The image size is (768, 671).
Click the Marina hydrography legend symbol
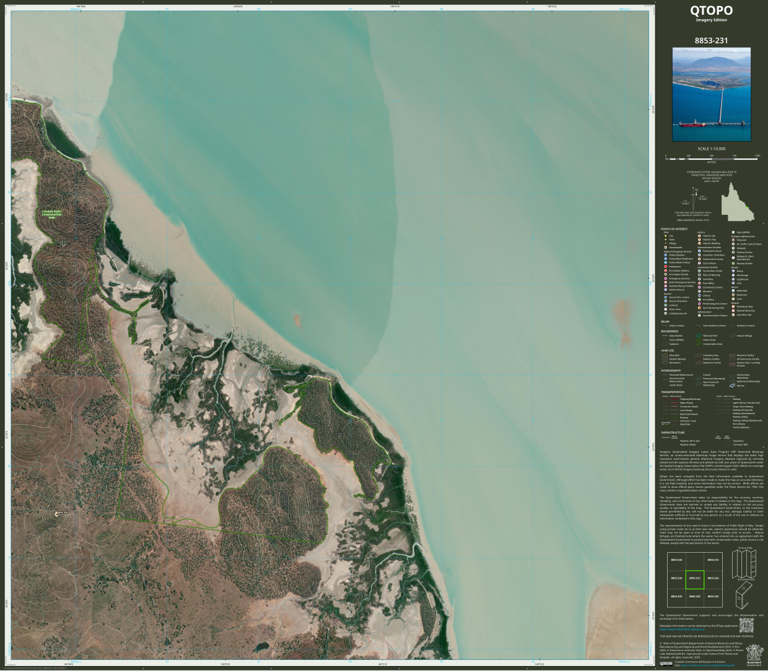tap(732, 385)
